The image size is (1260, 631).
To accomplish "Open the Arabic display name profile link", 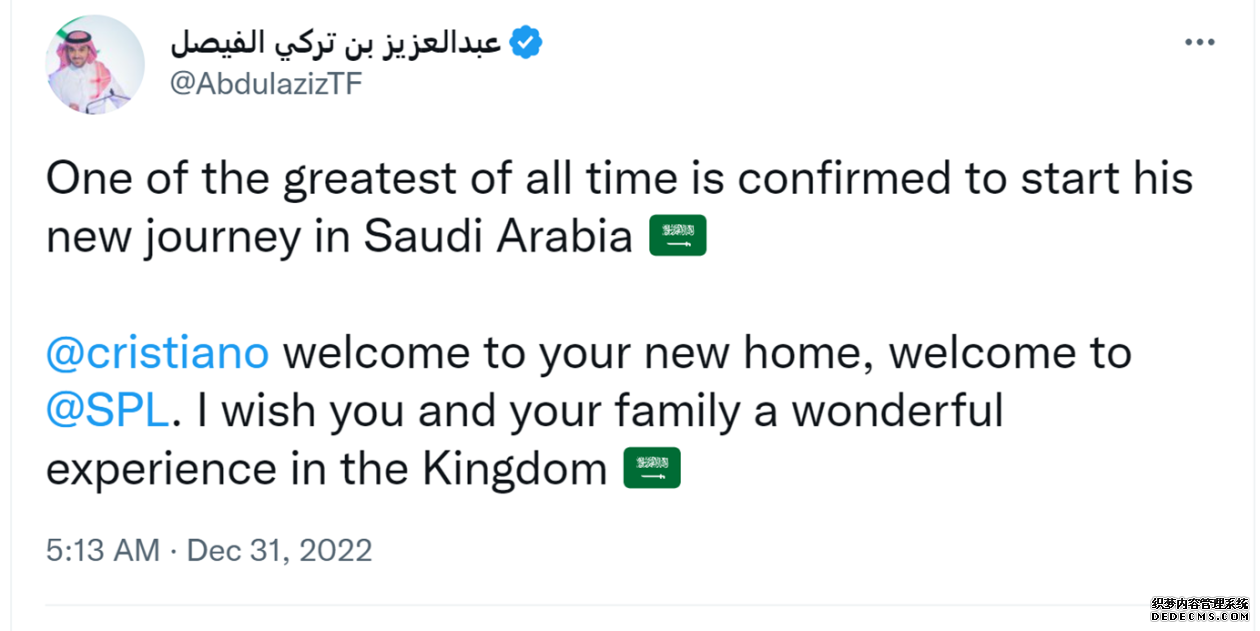I will [x=336, y=44].
